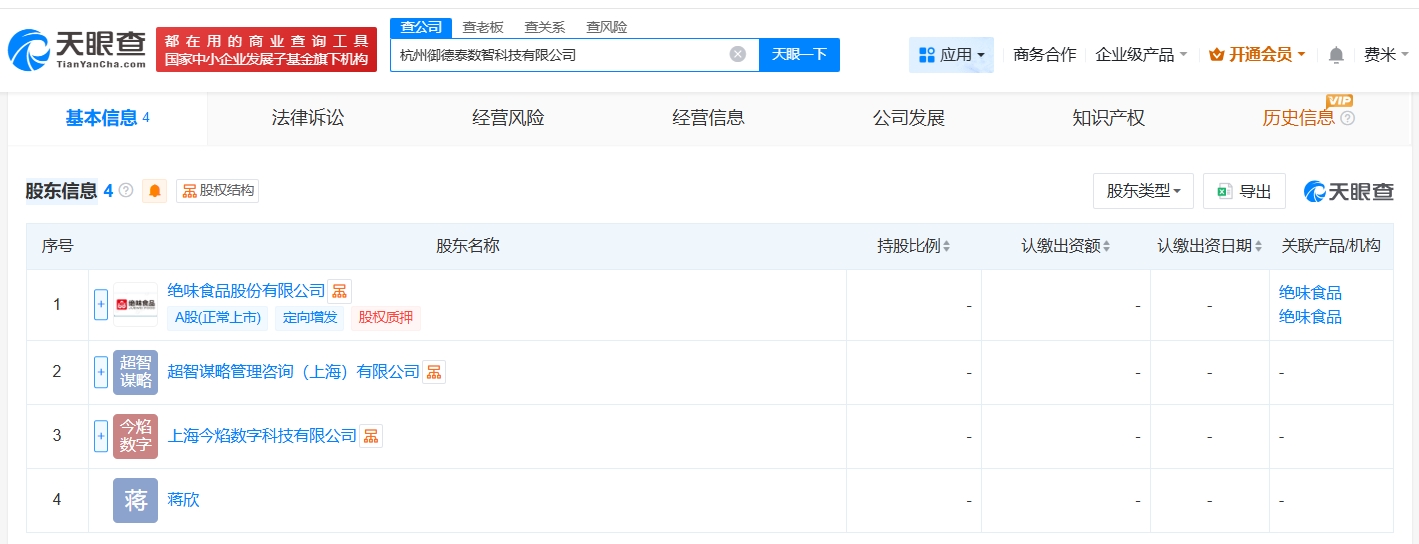This screenshot has width=1419, height=544.
Task: Expand row for 上海今焰数字科技有限公司
Action: click(101, 436)
